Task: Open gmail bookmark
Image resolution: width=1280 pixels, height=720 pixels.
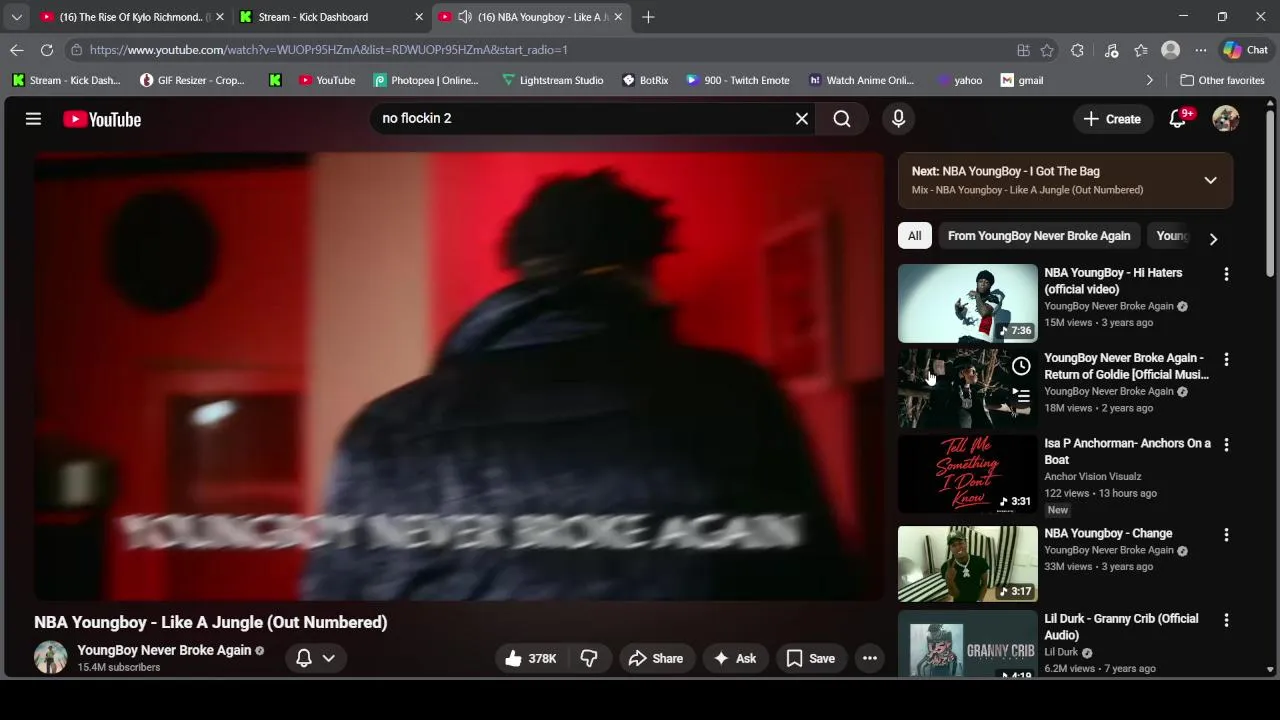Action: tap(1022, 80)
